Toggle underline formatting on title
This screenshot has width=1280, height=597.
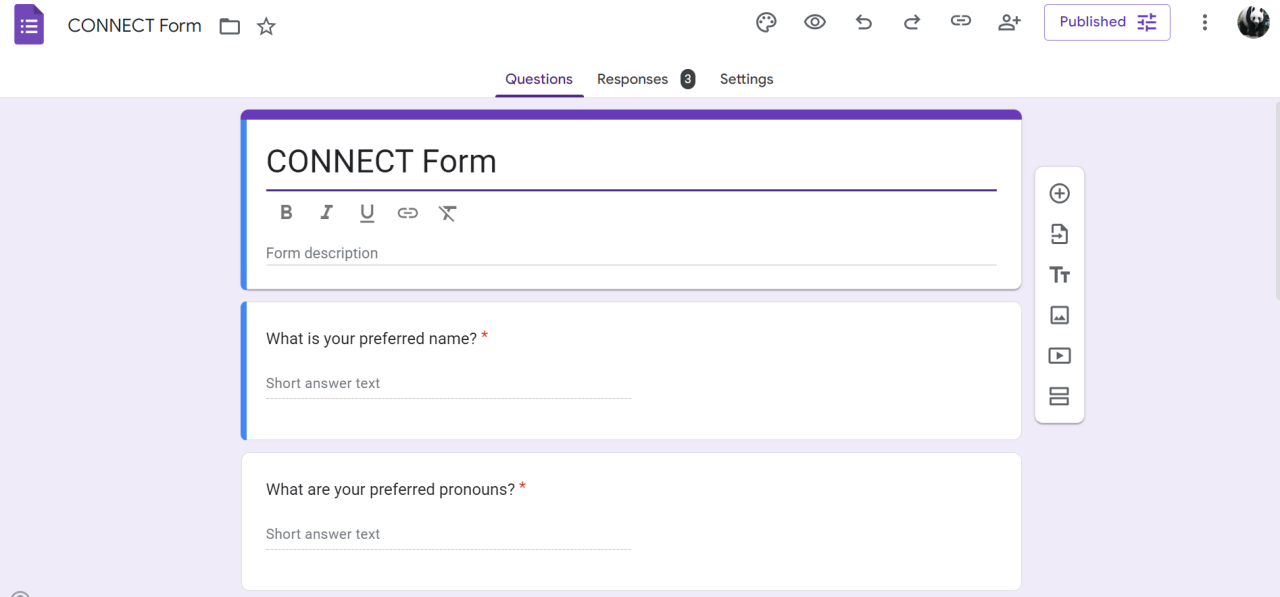pyautogui.click(x=367, y=212)
